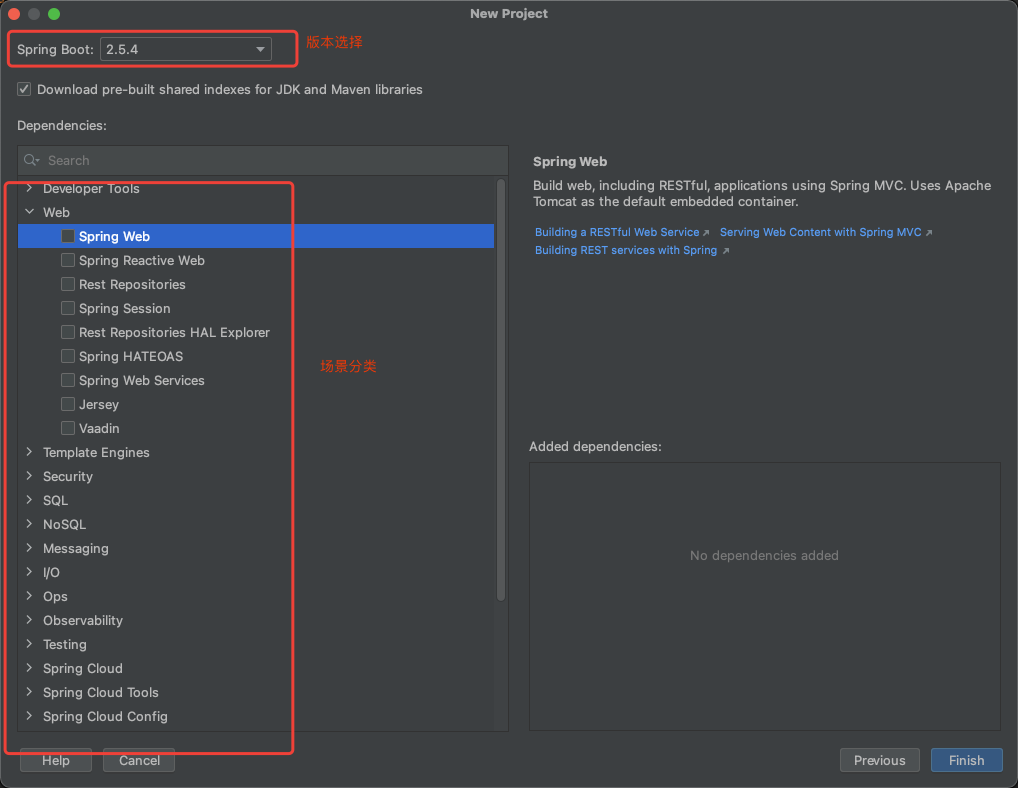Expand the Spring Cloud category

[29, 668]
